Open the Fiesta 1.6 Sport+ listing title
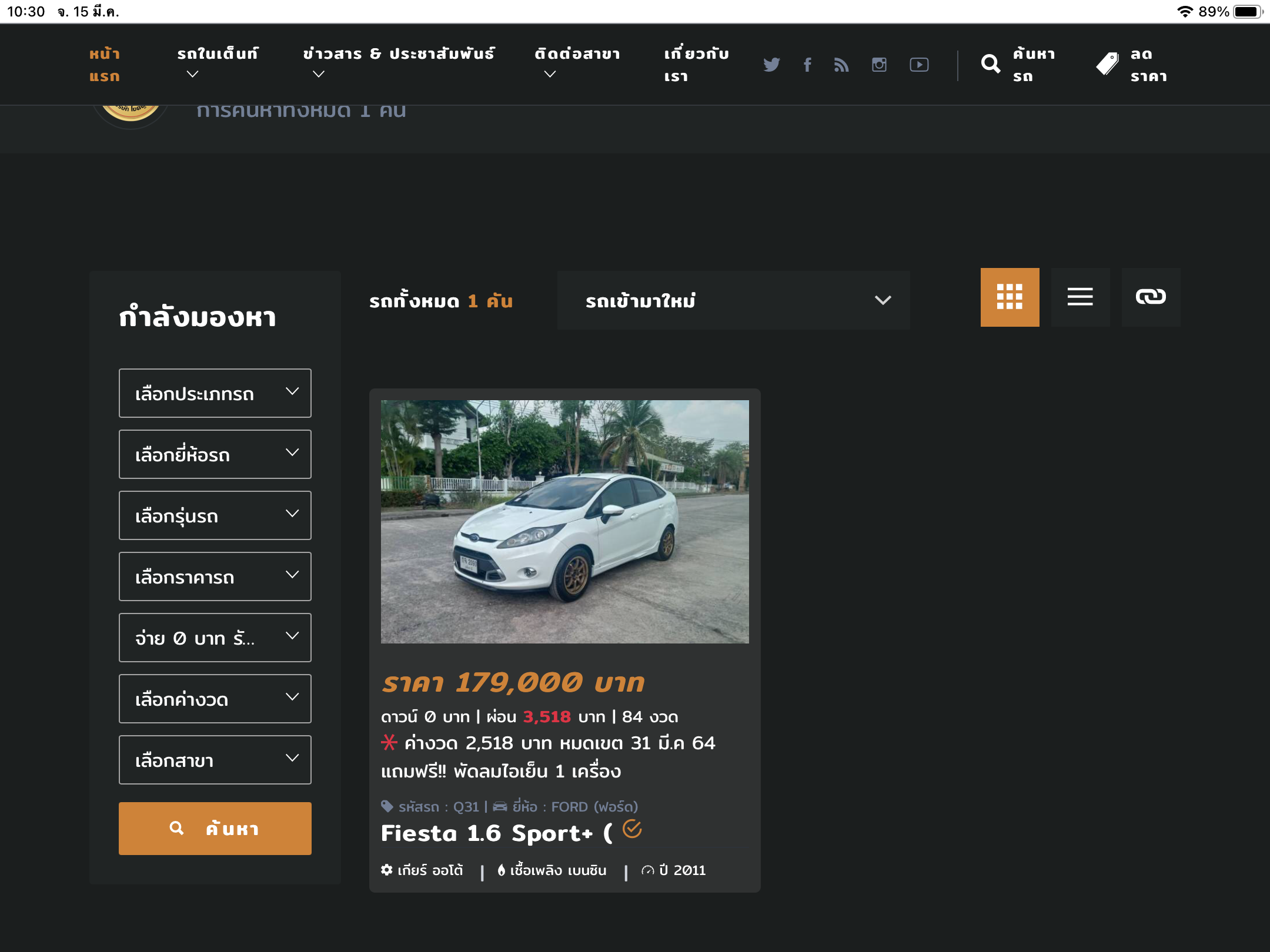The image size is (1270, 952). click(496, 833)
